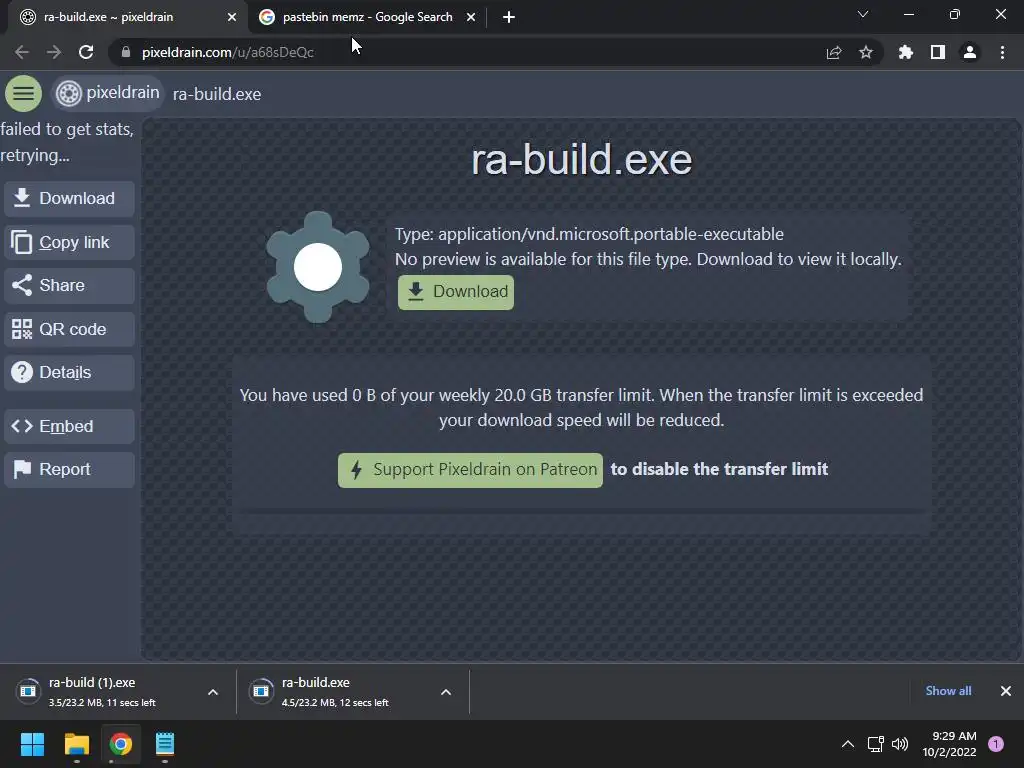Bookmark this page with the star
Image resolution: width=1024 pixels, height=768 pixels.
(x=866, y=52)
